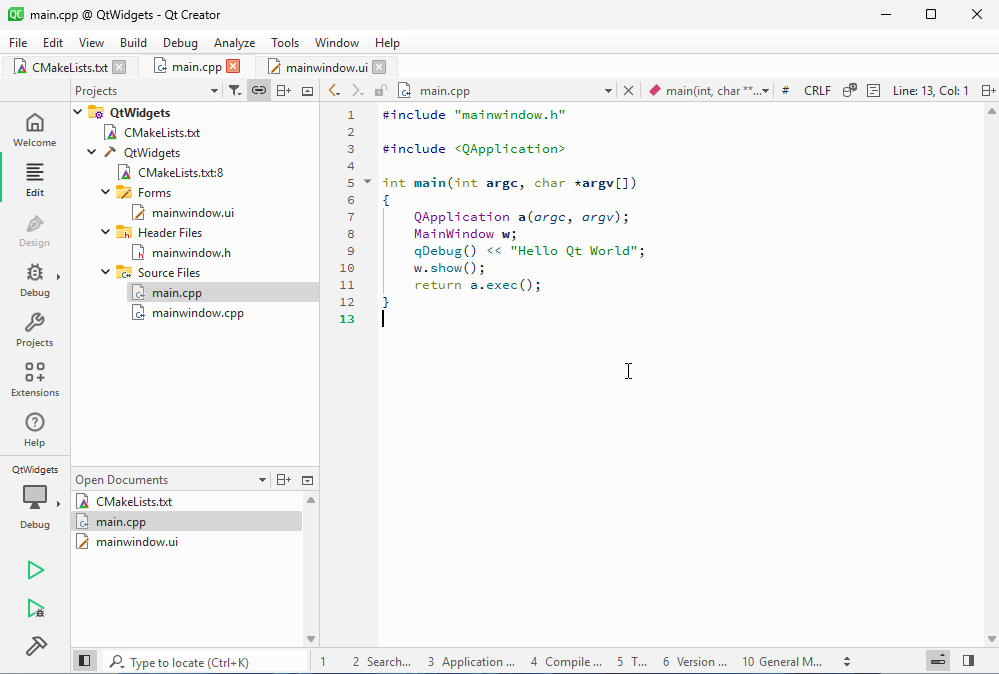Switch to the CMakeLists.txt editor tab
The width and height of the screenshot is (999, 674).
point(69,67)
